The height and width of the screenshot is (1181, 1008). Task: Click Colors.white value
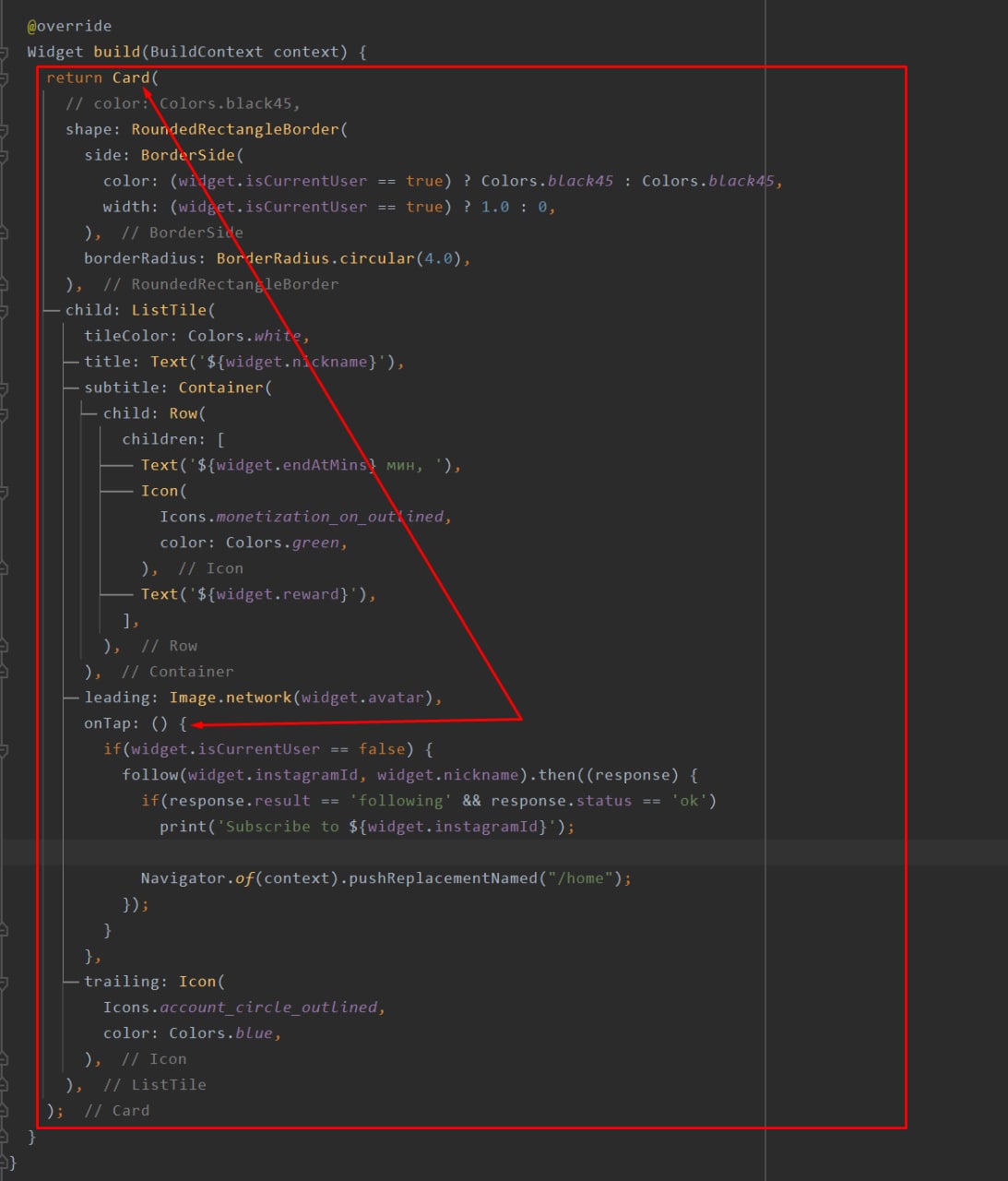point(244,336)
